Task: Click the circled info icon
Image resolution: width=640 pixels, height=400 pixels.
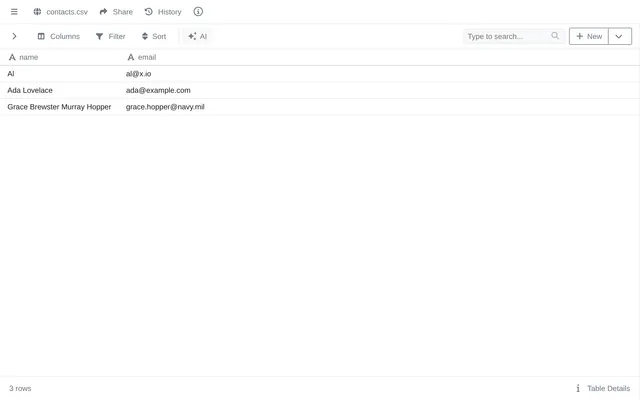Action: 198,12
